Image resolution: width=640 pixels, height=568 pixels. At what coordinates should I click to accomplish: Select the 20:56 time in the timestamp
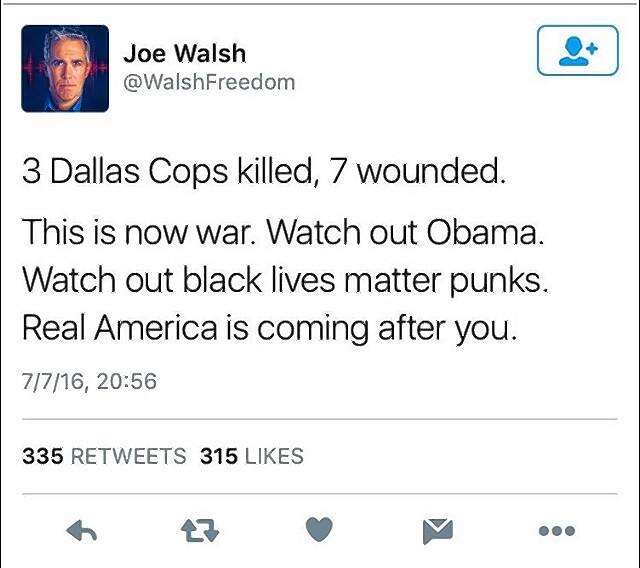click(x=127, y=381)
